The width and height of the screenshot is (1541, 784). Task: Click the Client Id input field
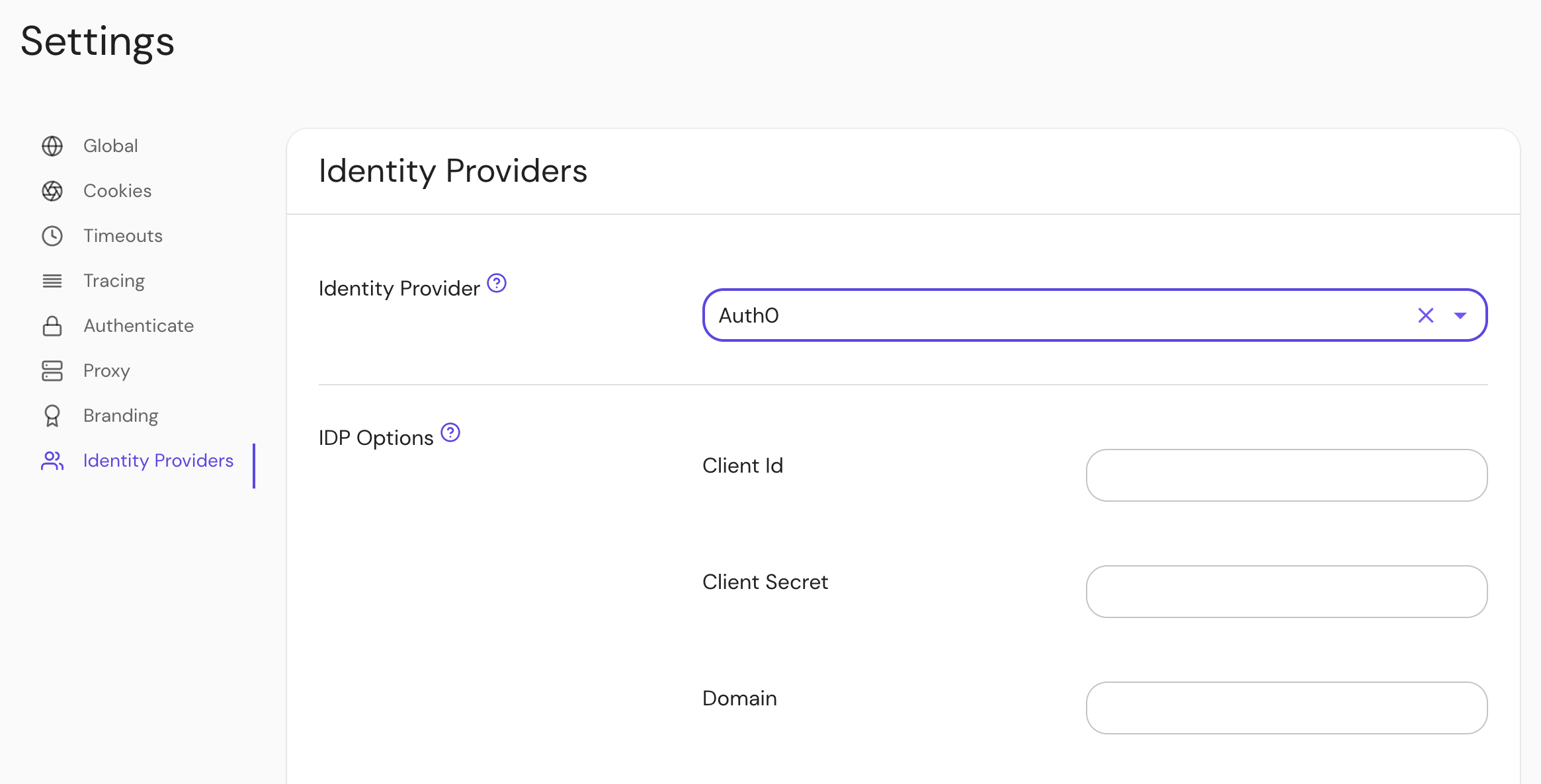(1286, 475)
